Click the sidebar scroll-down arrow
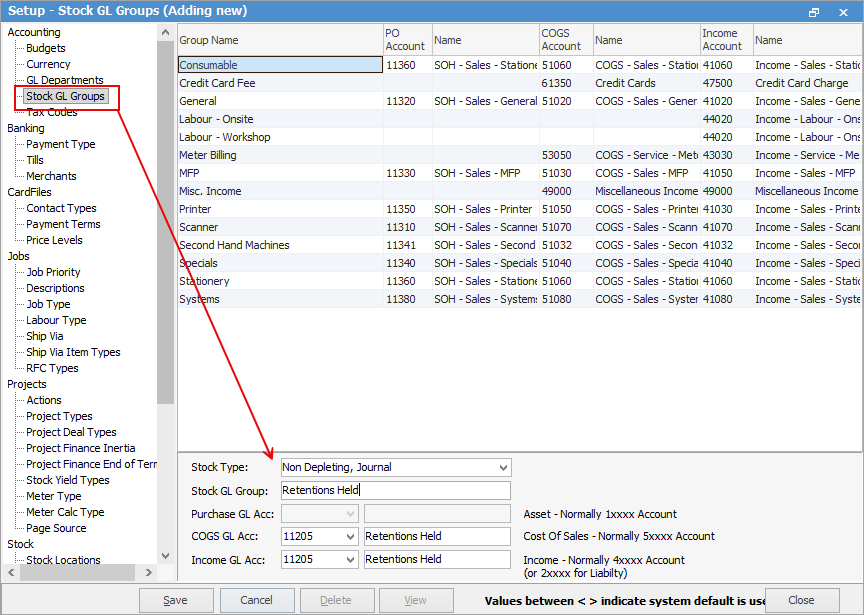Image resolution: width=864 pixels, height=615 pixels. pos(166,557)
